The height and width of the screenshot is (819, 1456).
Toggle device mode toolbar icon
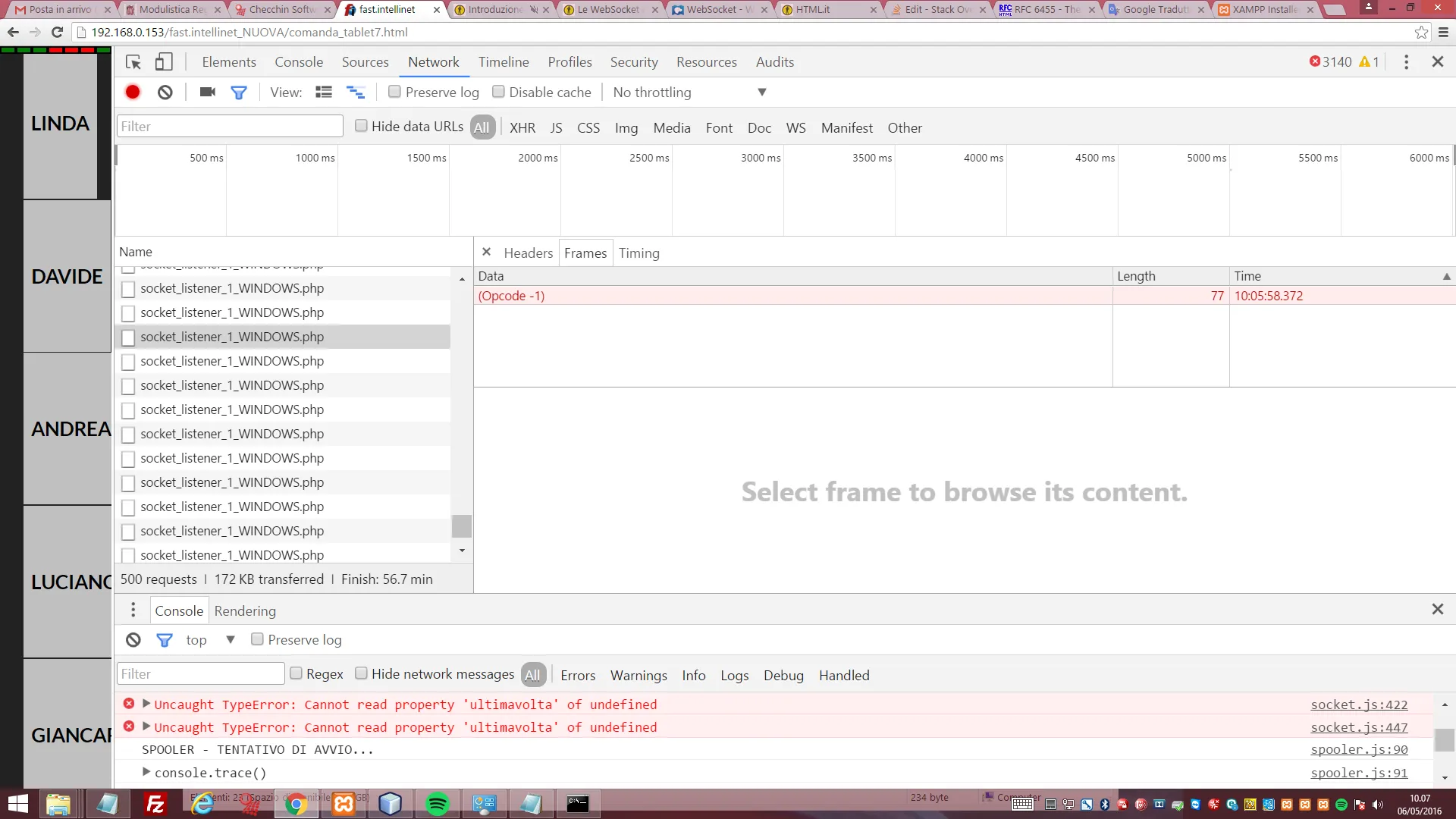pyautogui.click(x=164, y=62)
